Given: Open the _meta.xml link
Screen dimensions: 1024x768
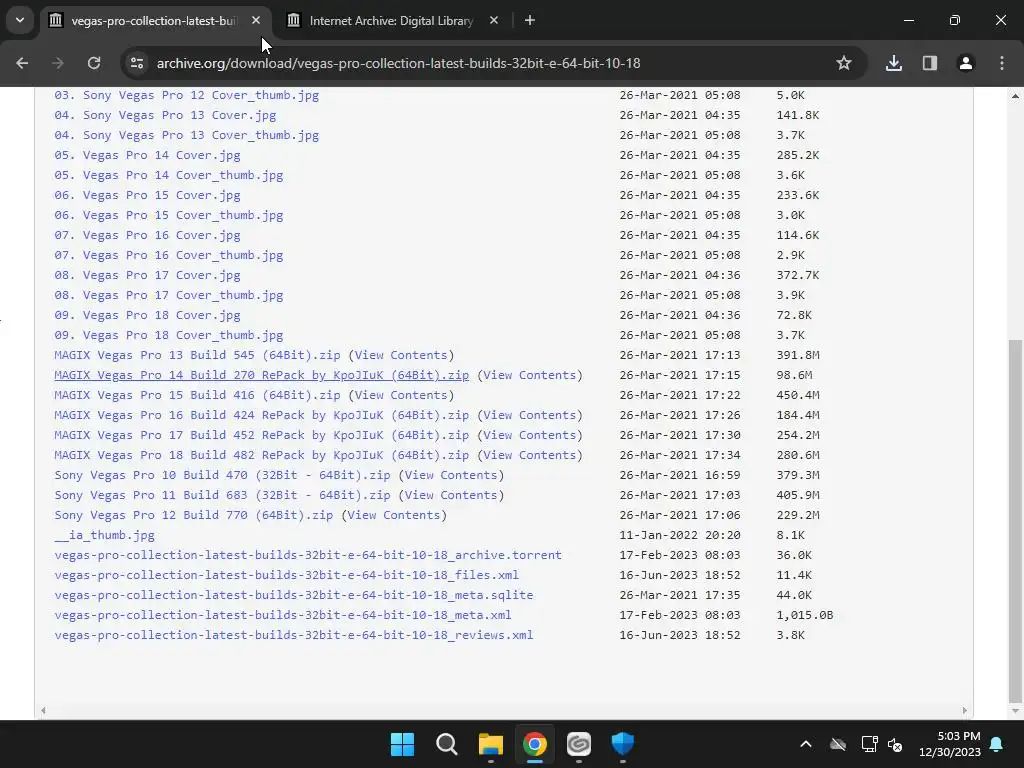Looking at the screenshot, I should tap(283, 615).
